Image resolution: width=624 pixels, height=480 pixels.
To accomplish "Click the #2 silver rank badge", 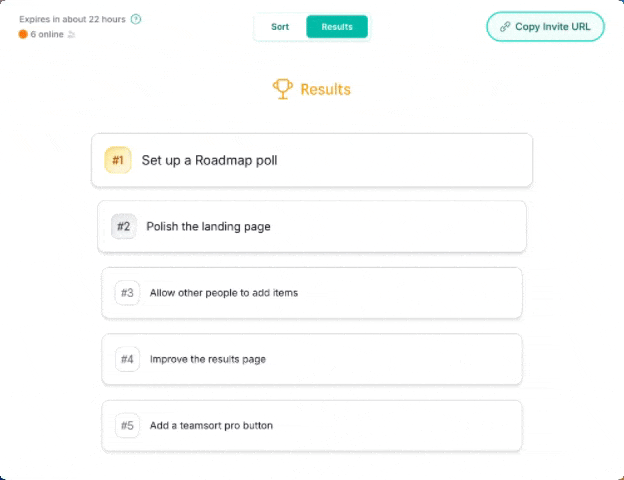I will [x=123, y=226].
